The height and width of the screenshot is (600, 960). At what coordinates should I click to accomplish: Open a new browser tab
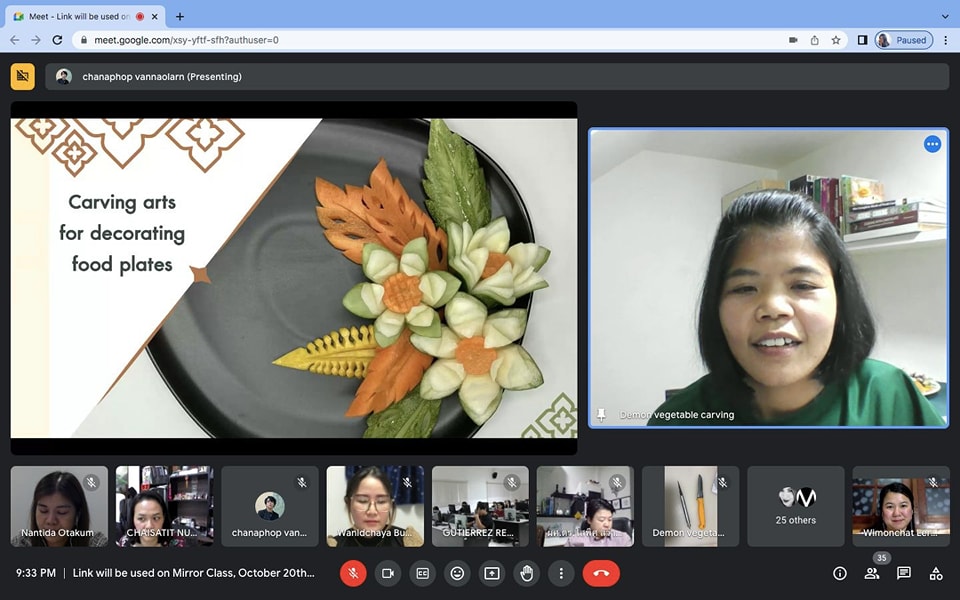pos(180,16)
